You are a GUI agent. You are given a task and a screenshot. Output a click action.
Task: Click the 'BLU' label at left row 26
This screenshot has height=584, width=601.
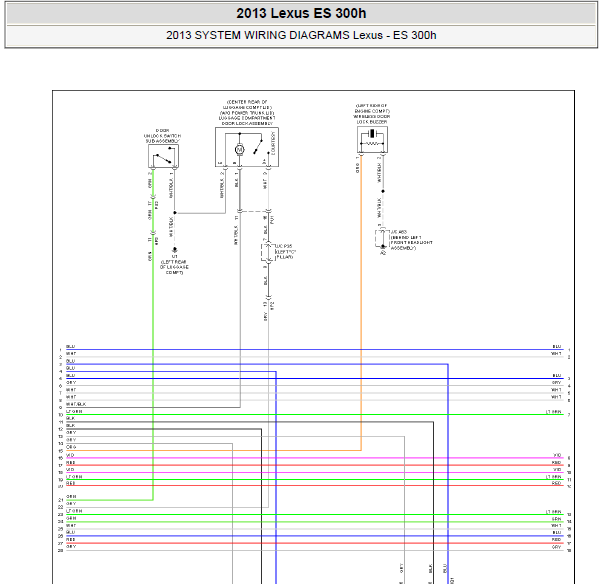pyautogui.click(x=71, y=532)
